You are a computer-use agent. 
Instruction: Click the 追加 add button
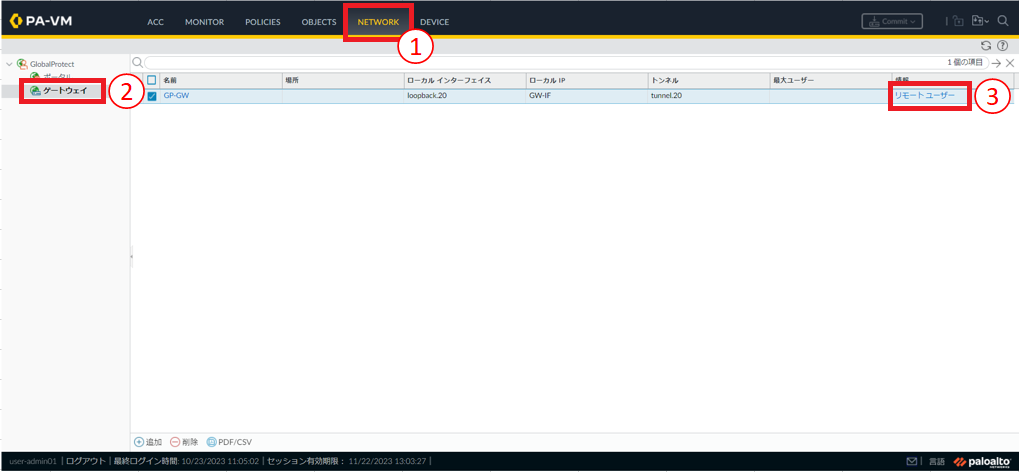148,442
